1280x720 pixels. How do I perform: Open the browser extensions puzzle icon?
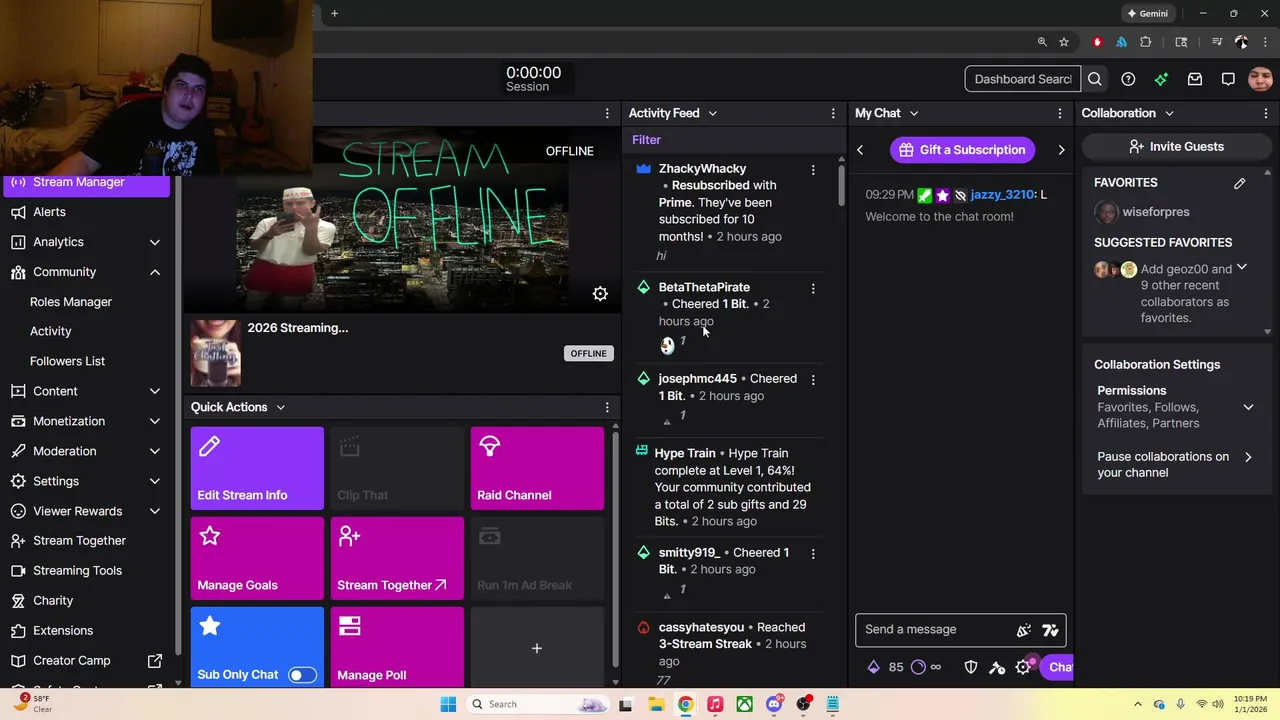click(1146, 42)
